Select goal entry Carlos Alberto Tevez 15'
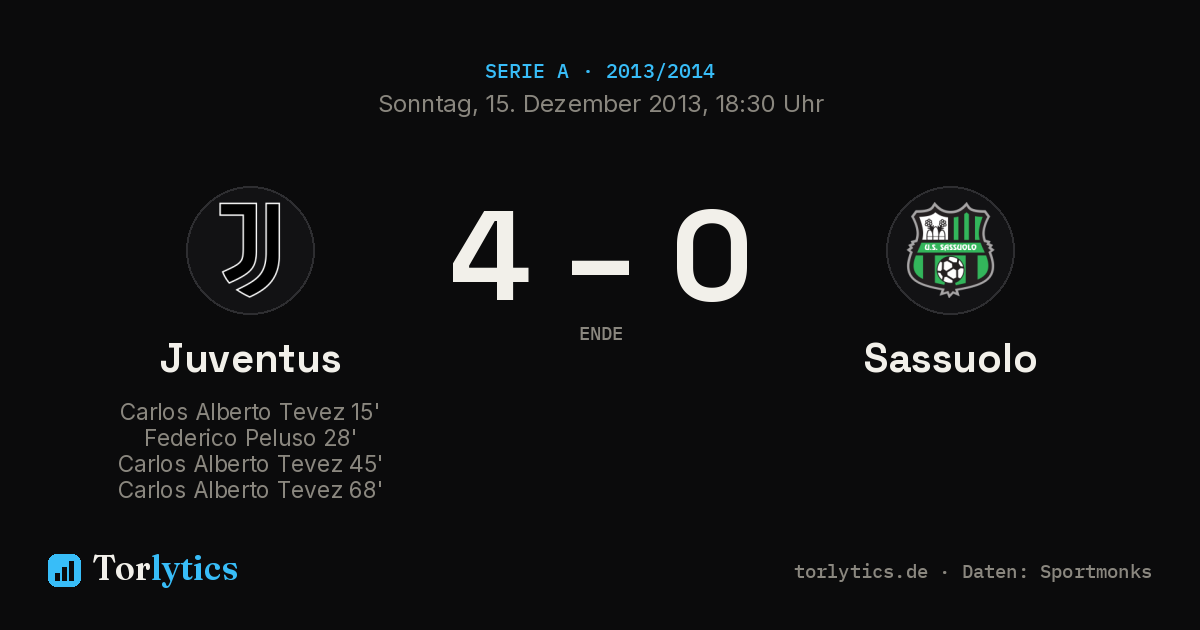1200x630 pixels. (250, 412)
